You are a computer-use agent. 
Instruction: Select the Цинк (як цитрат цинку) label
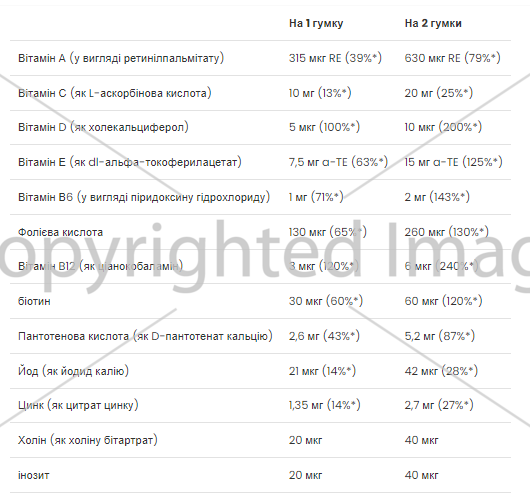click(78, 405)
